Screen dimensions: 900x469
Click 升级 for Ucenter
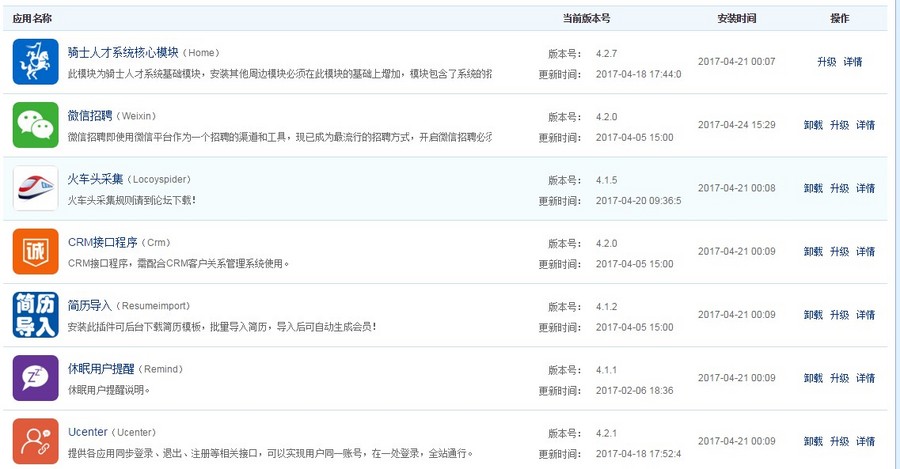[839, 441]
